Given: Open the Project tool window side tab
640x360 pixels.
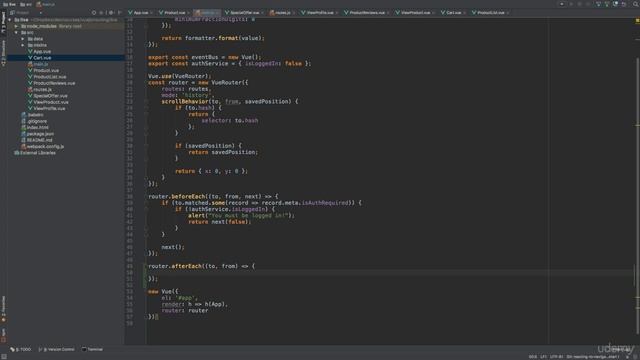Looking at the screenshot, I should click(3, 22).
